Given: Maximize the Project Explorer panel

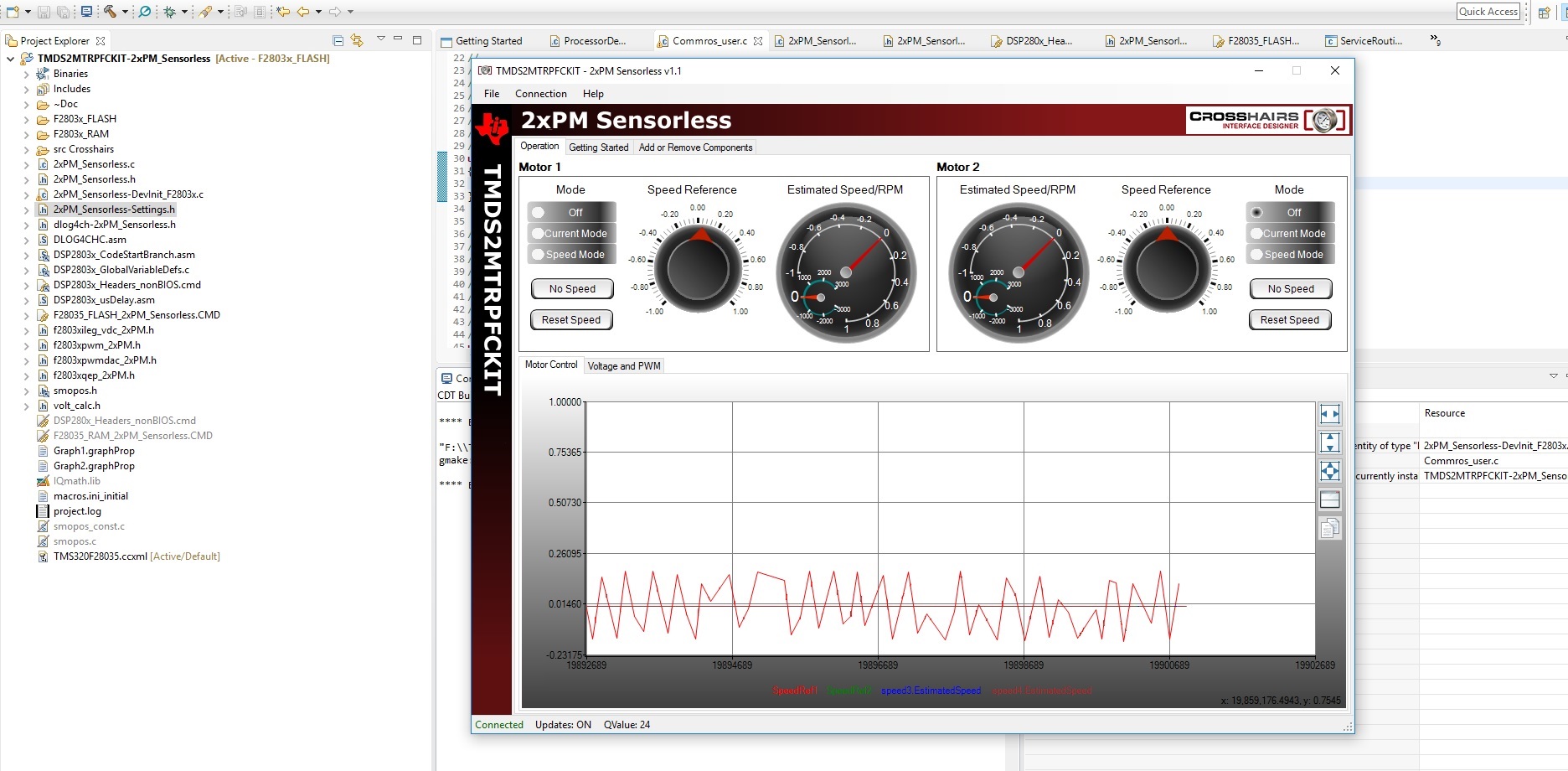Looking at the screenshot, I should [417, 39].
